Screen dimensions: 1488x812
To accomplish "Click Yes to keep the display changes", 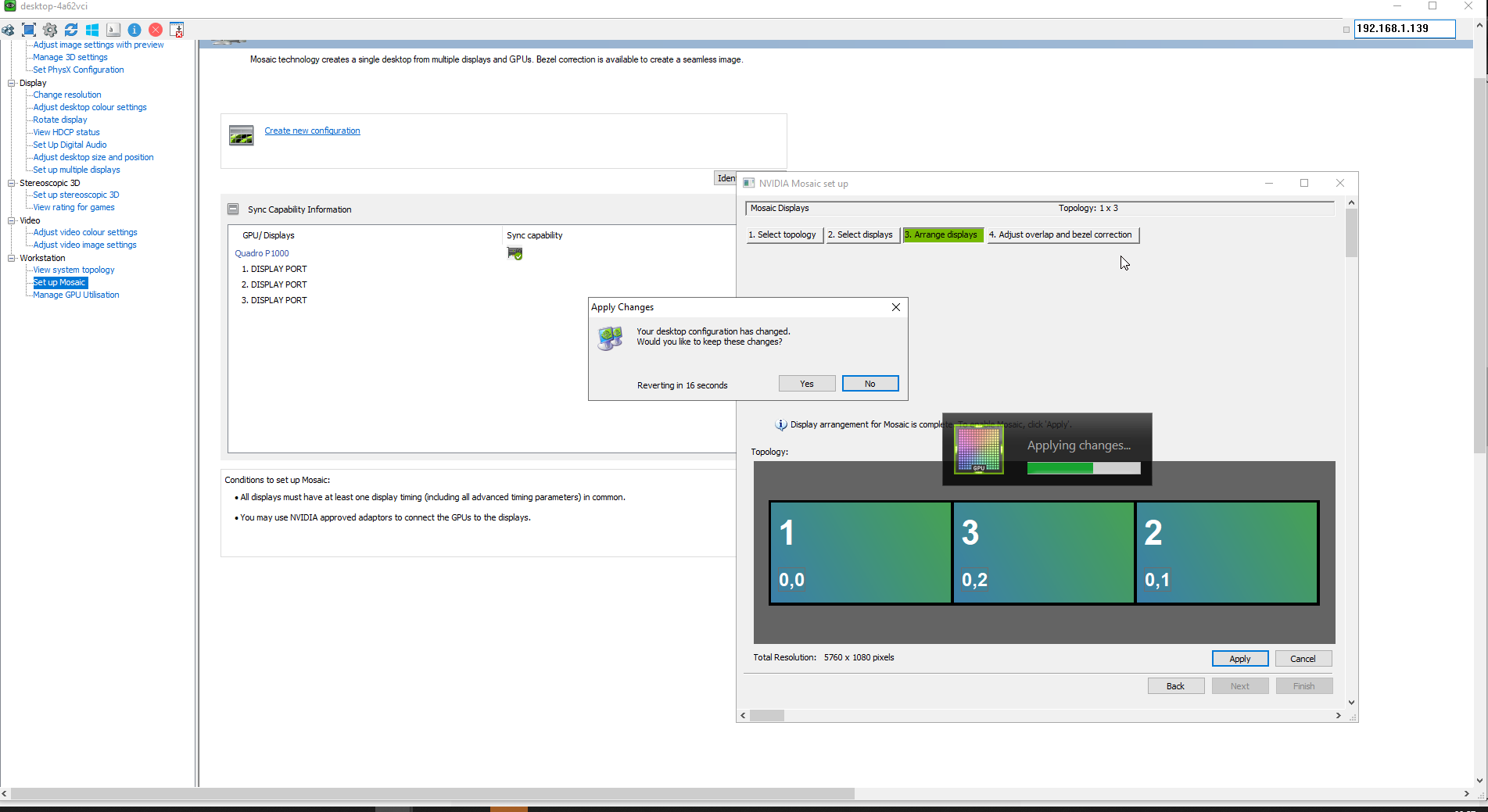I will pos(807,384).
